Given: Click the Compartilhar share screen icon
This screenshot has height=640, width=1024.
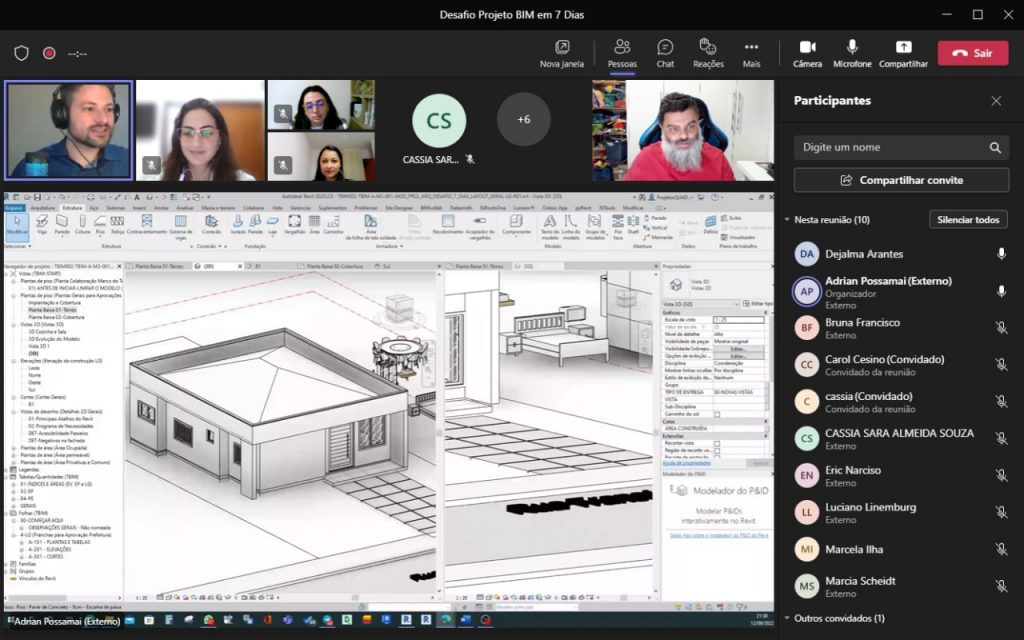Looking at the screenshot, I should [x=903, y=52].
